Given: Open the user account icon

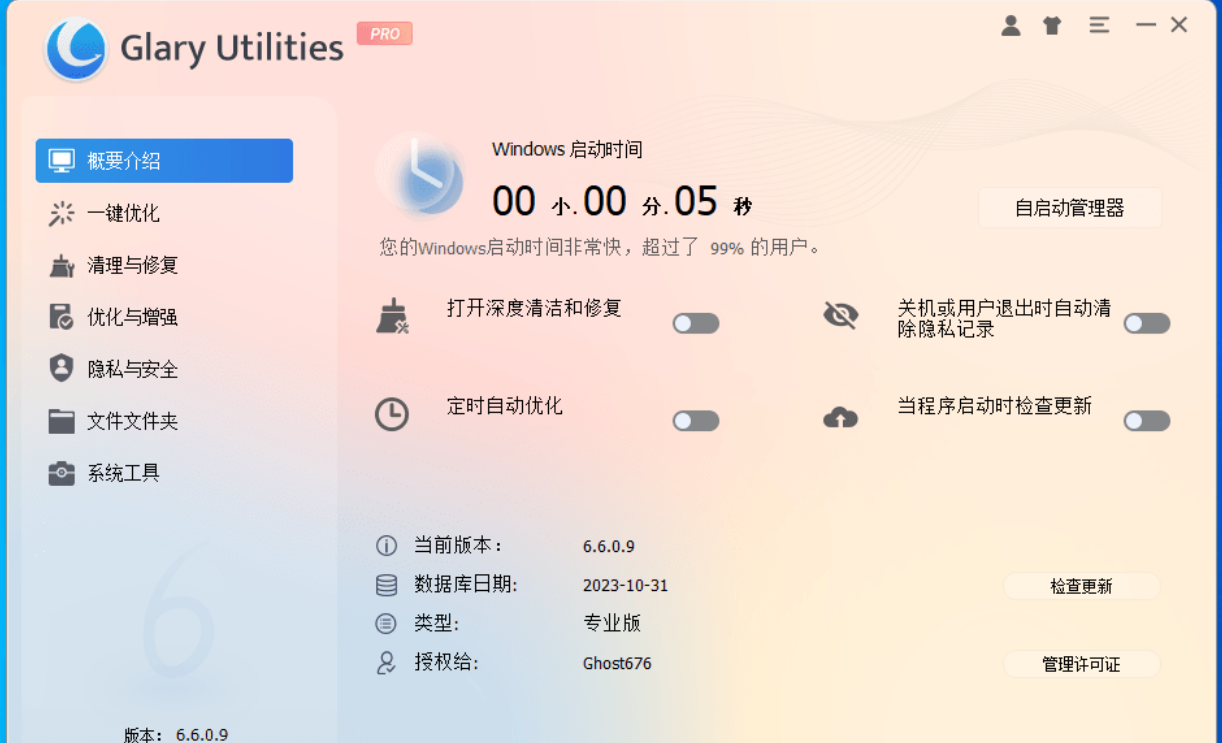Looking at the screenshot, I should 1011,26.
